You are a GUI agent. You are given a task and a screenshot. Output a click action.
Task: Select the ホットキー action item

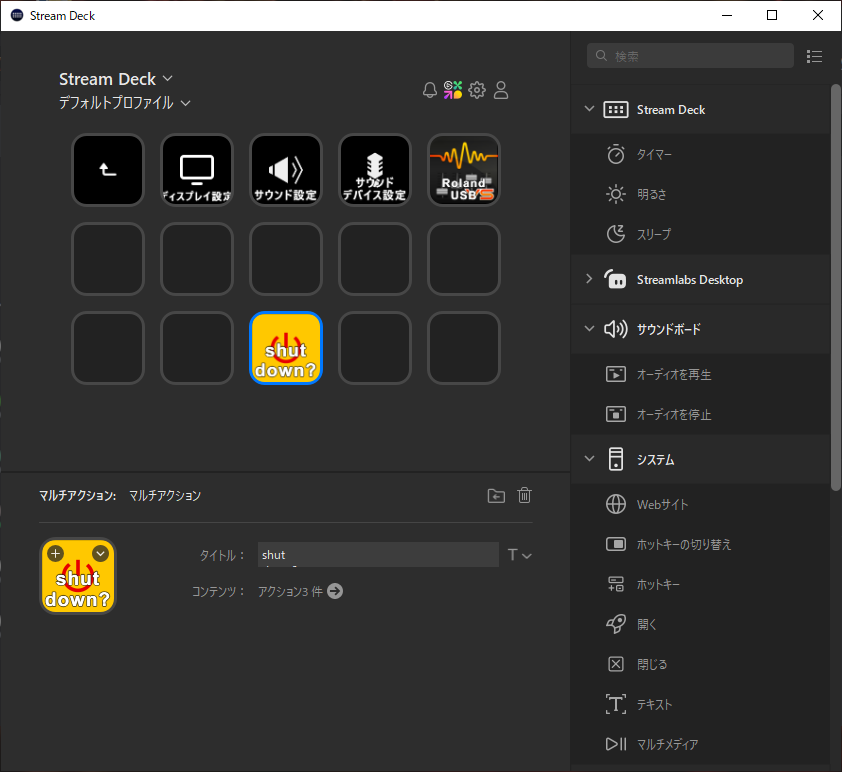tap(658, 584)
